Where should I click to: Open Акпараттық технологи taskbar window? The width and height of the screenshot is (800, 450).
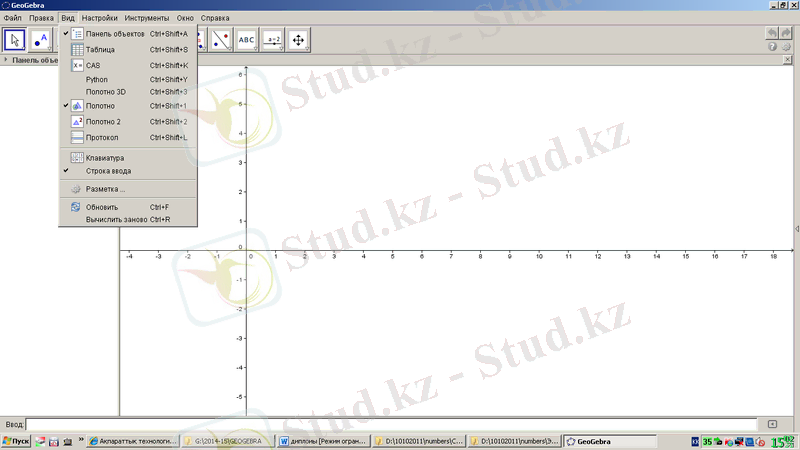133,441
